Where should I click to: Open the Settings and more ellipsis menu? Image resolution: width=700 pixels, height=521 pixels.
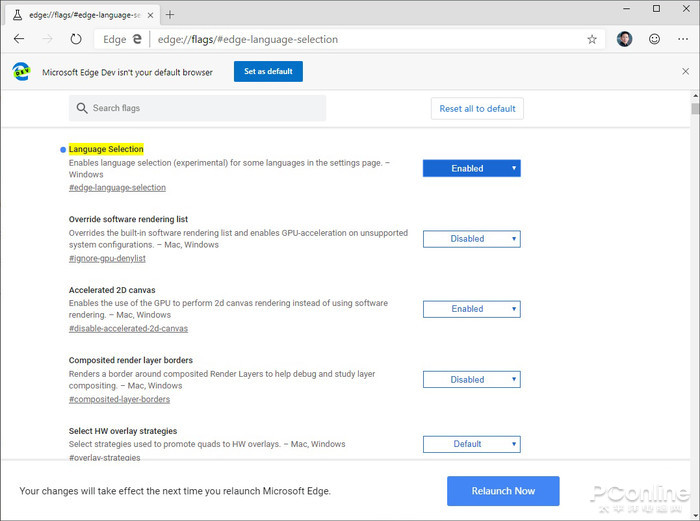(683, 39)
